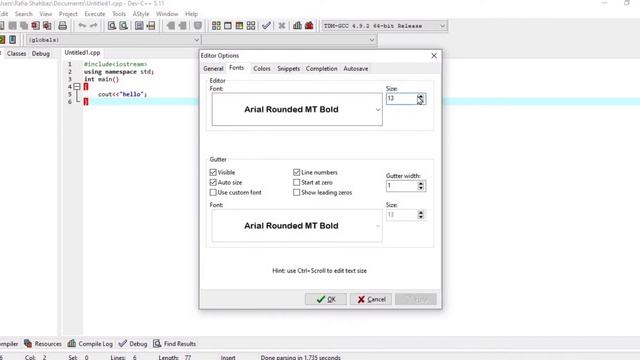The width and height of the screenshot is (640, 360).
Task: Open the AStyle menu
Action: [x=141, y=14]
